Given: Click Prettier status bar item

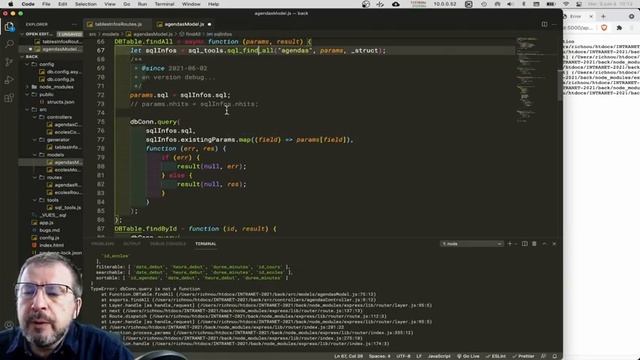Looking at the screenshot, I should (x=523, y=356).
